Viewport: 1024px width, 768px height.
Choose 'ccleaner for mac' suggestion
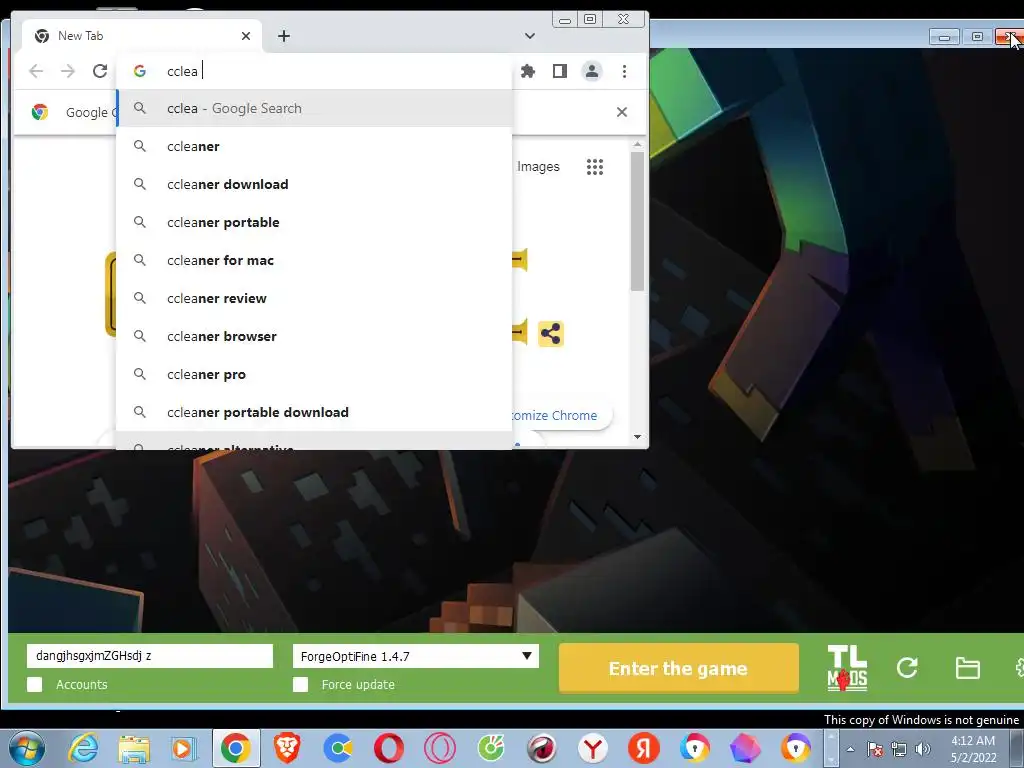pos(313,260)
